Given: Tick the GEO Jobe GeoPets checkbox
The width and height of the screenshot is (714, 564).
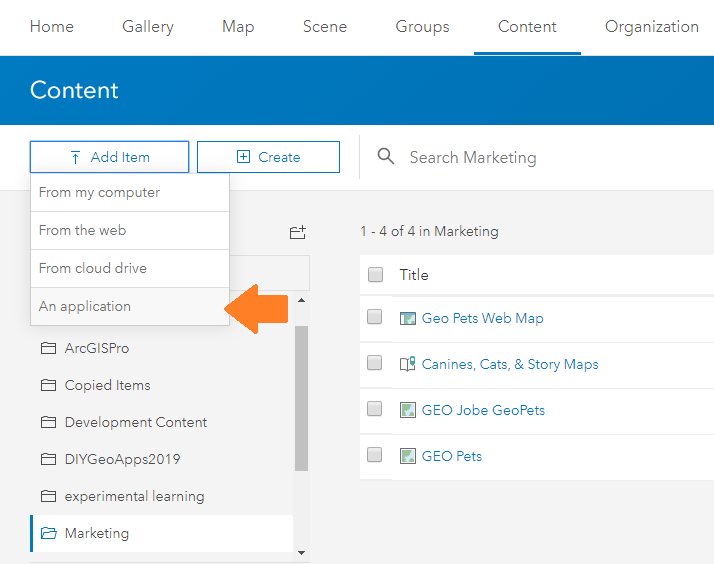Looking at the screenshot, I should [375, 409].
